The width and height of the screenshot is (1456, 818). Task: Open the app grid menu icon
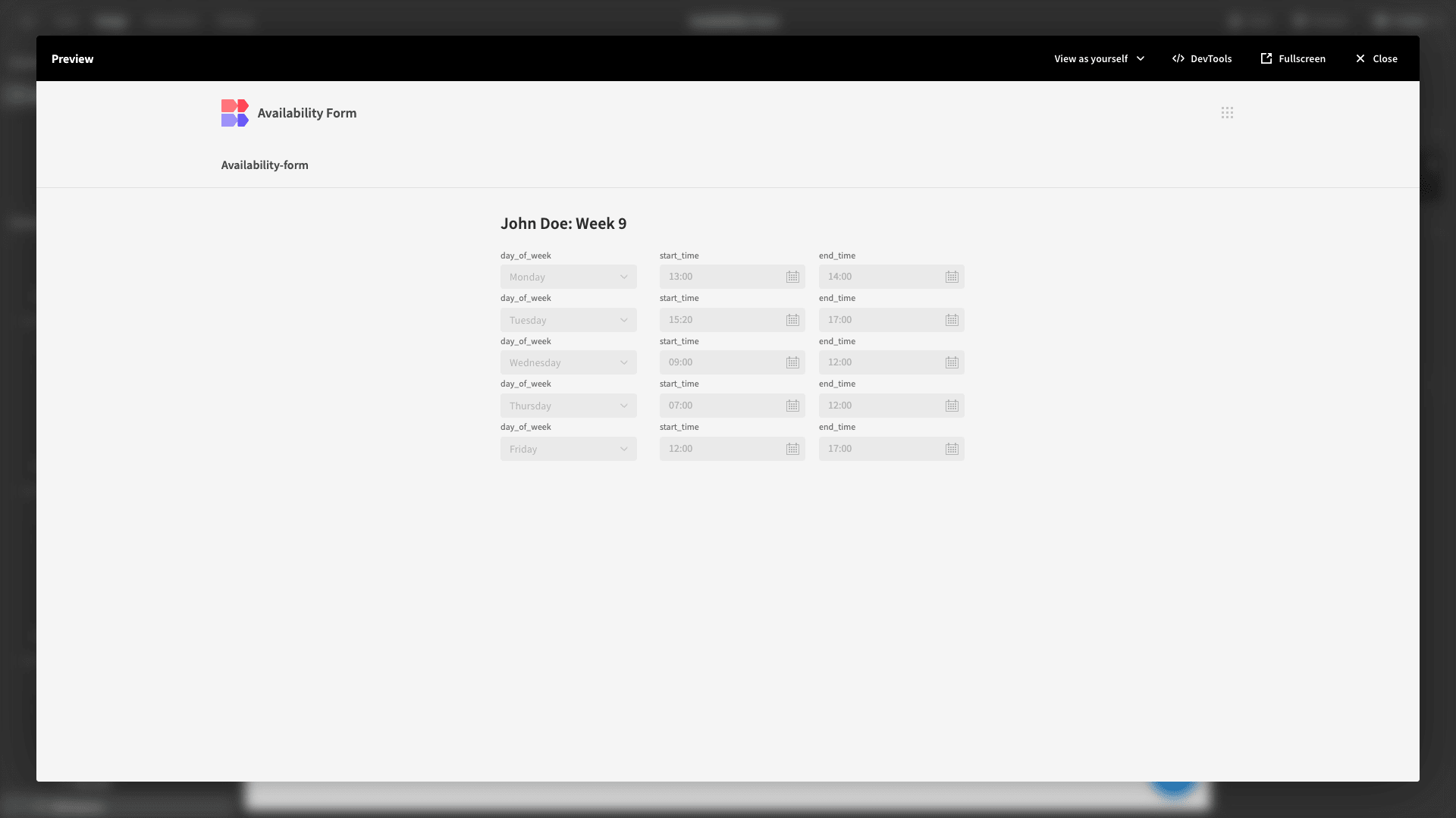point(1227,112)
